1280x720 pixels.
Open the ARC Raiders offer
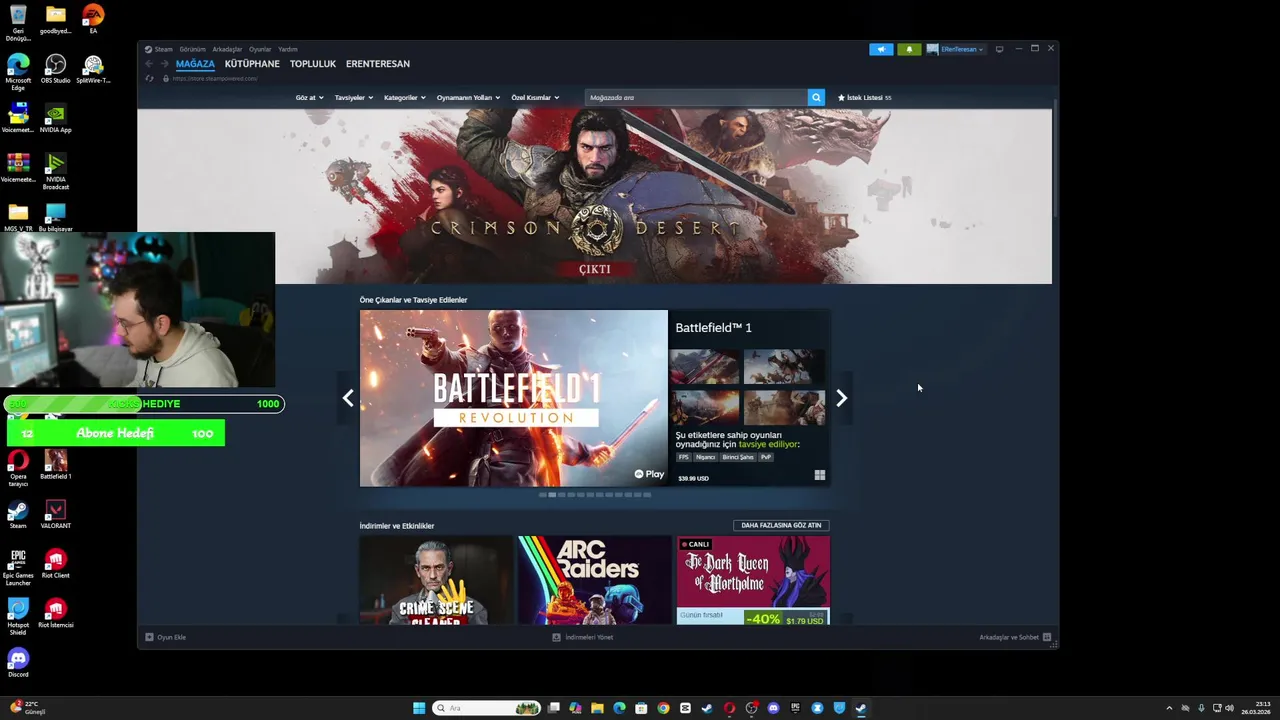(x=594, y=580)
